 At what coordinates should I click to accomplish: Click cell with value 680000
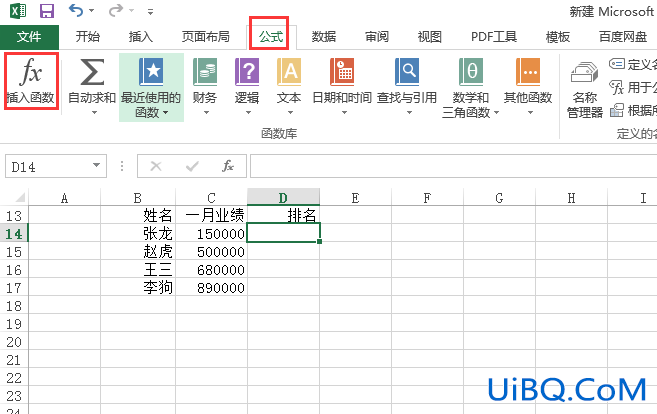[x=212, y=269]
